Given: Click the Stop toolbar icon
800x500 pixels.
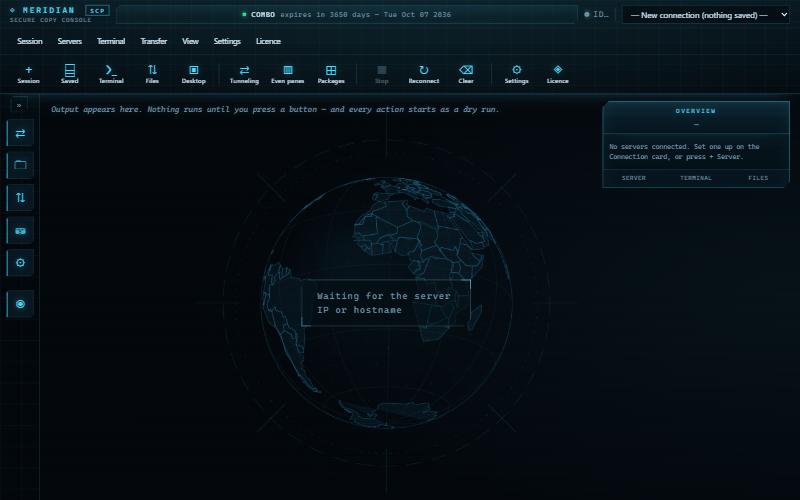Looking at the screenshot, I should point(382,74).
